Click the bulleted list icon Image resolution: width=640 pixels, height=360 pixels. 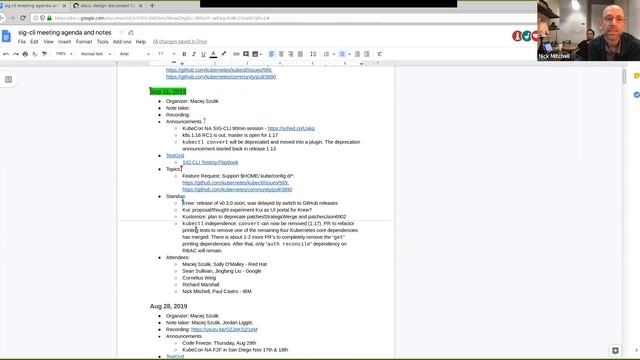tap(342, 54)
